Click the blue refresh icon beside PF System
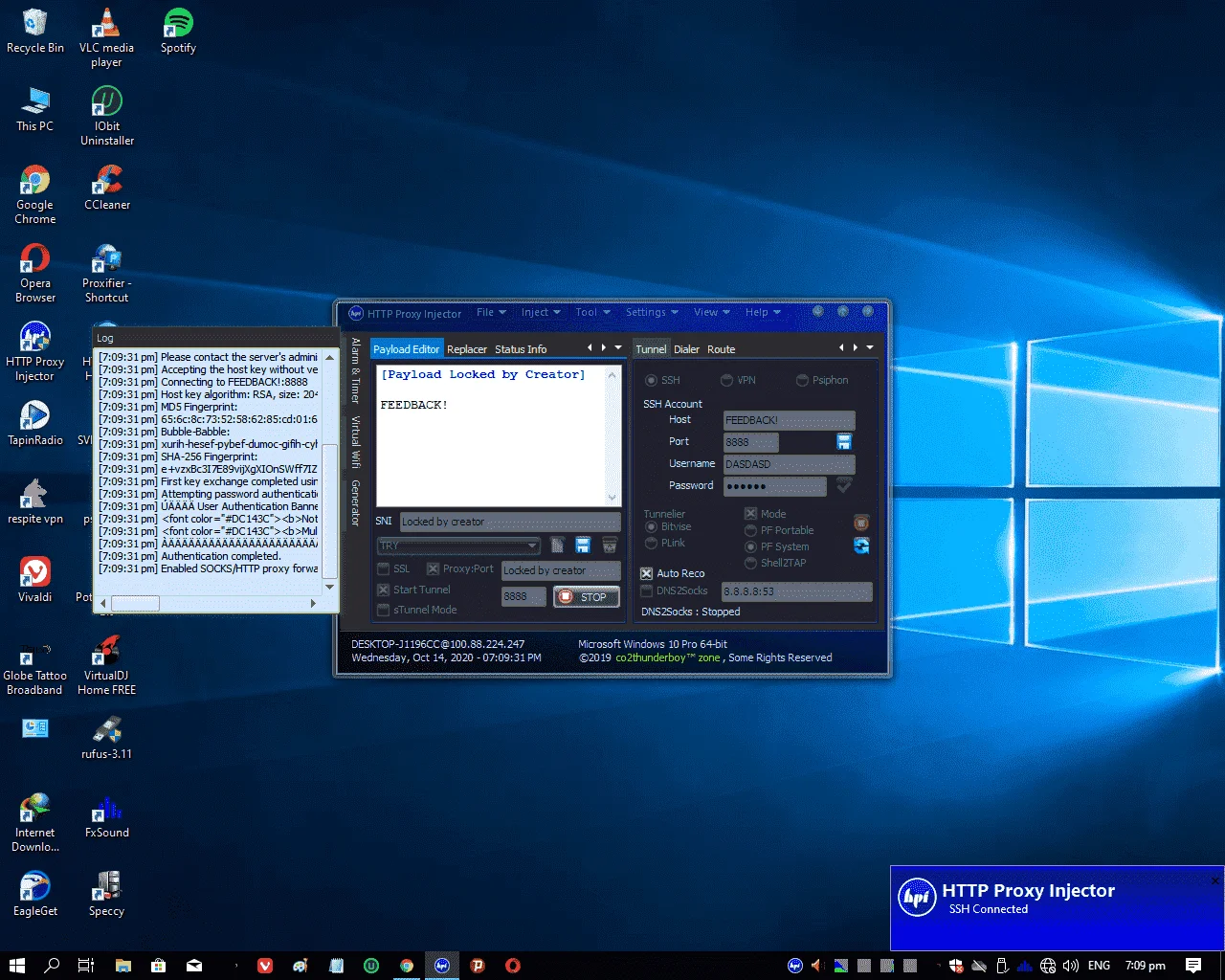This screenshot has height=980, width=1225. click(x=861, y=546)
